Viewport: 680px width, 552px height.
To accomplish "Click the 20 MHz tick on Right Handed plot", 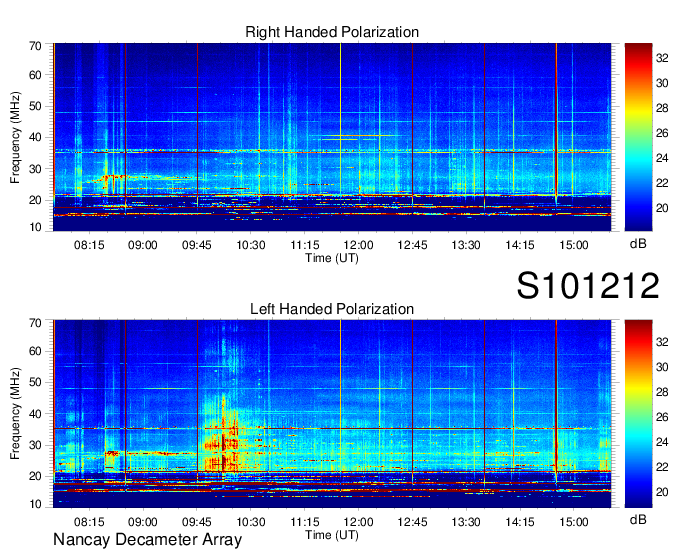I will (x=35, y=200).
